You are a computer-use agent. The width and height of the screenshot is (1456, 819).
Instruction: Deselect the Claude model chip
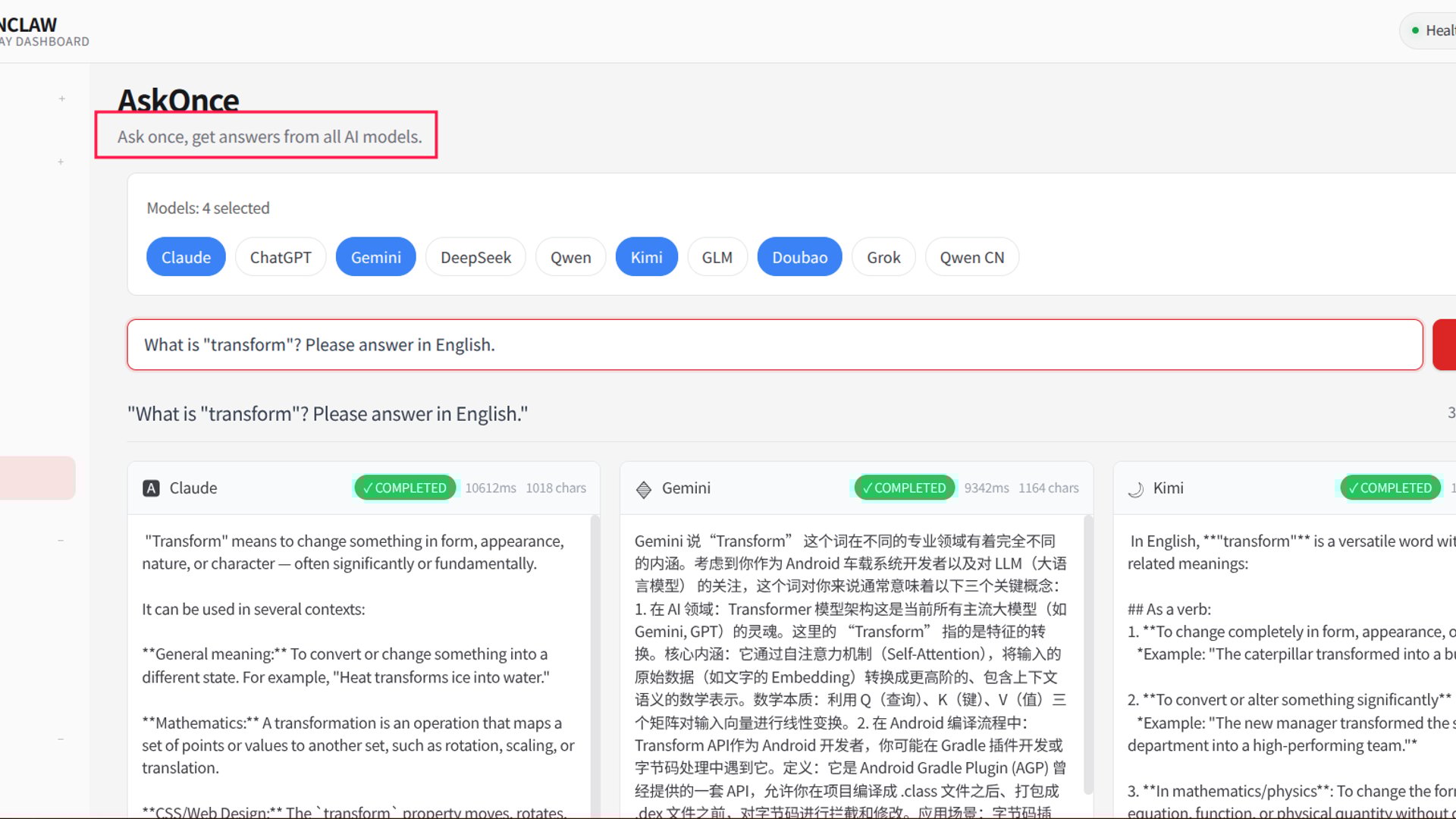point(186,257)
